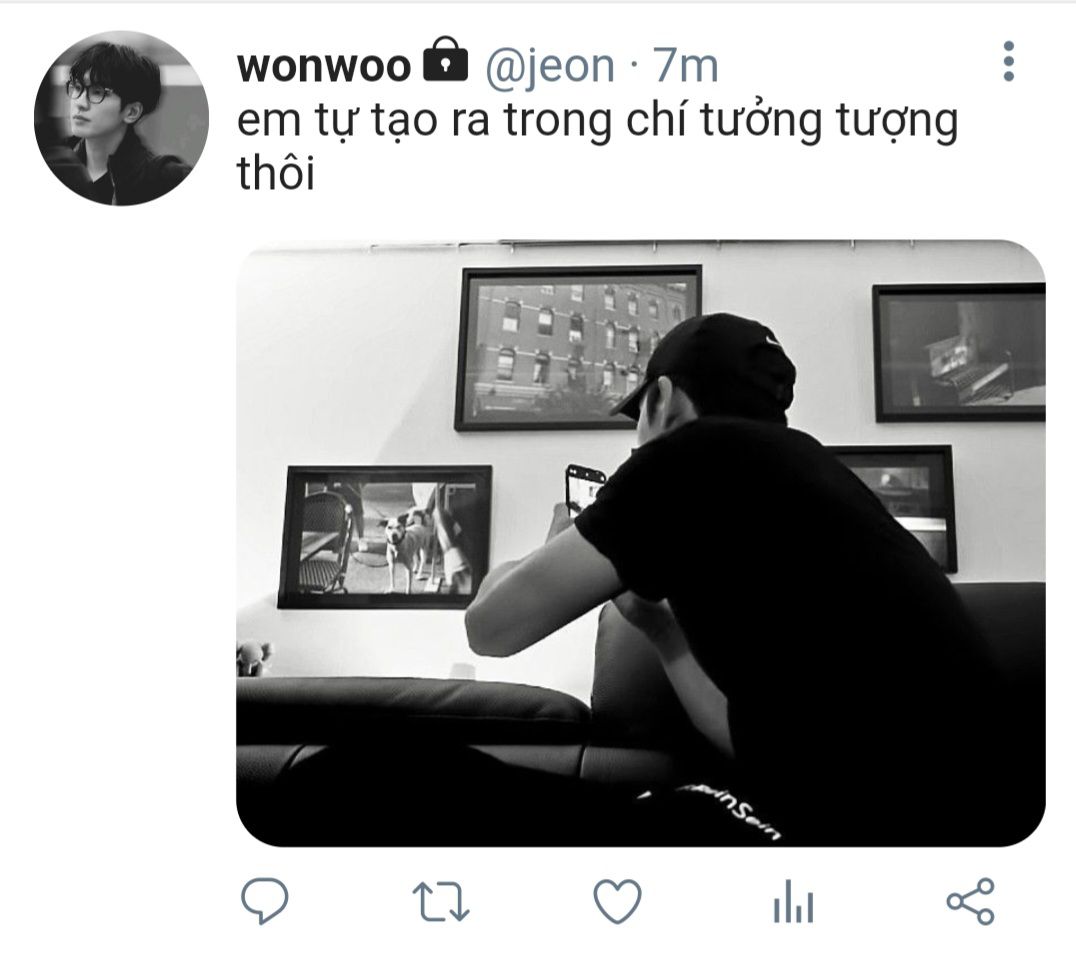Click the small stuffed toy on the sofa
The image size is (1076, 953).
[x=254, y=659]
